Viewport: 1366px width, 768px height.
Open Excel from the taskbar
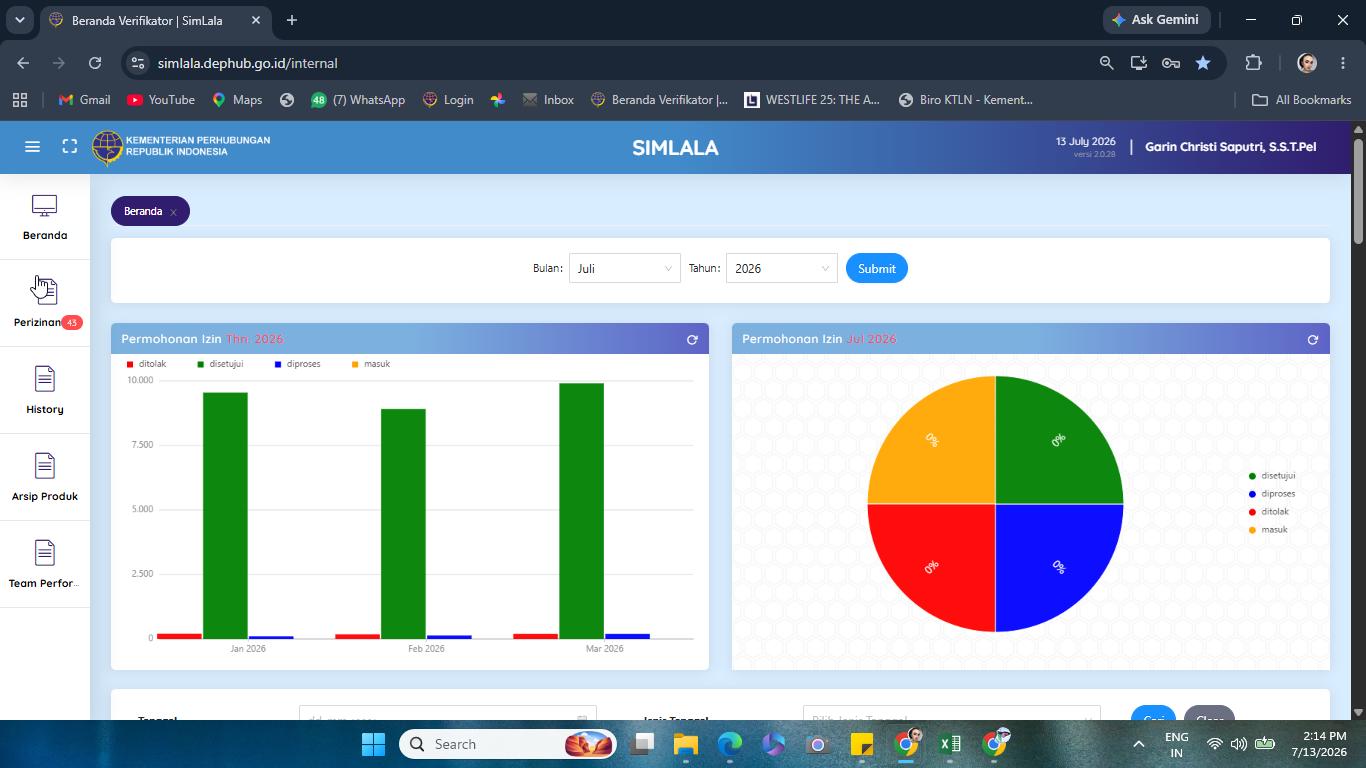[x=950, y=744]
